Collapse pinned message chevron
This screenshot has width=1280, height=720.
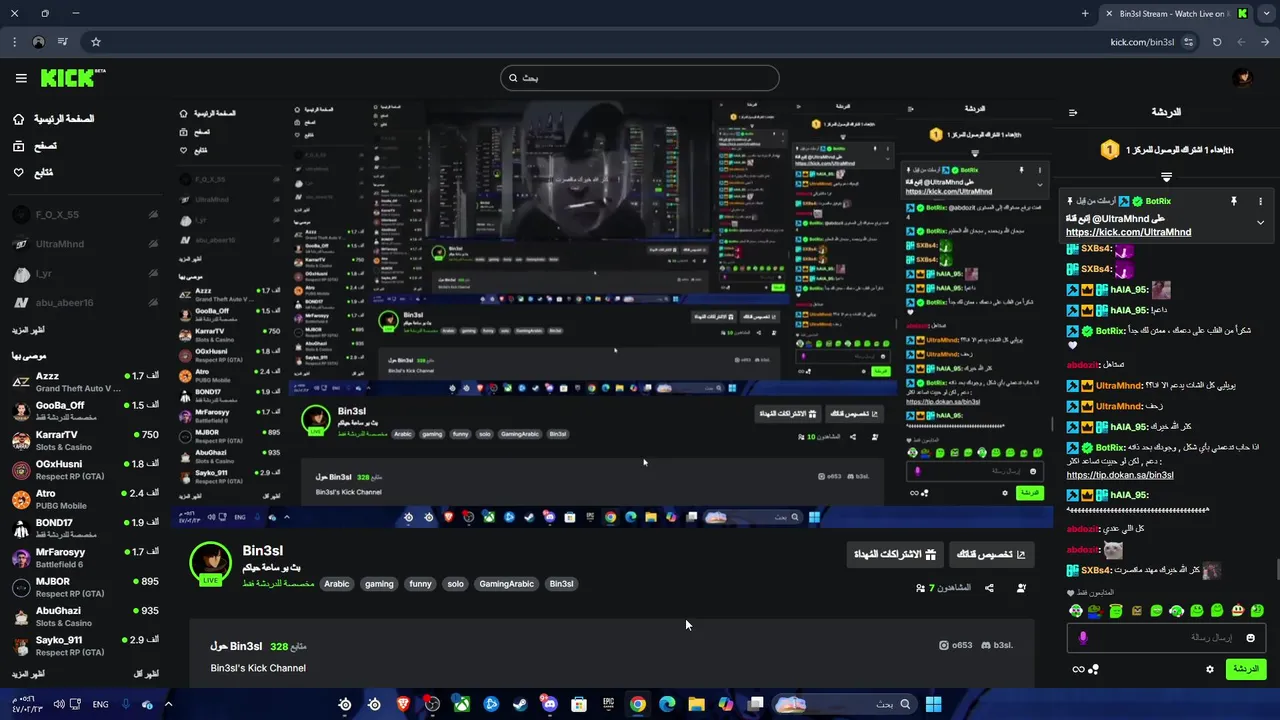point(1260,222)
